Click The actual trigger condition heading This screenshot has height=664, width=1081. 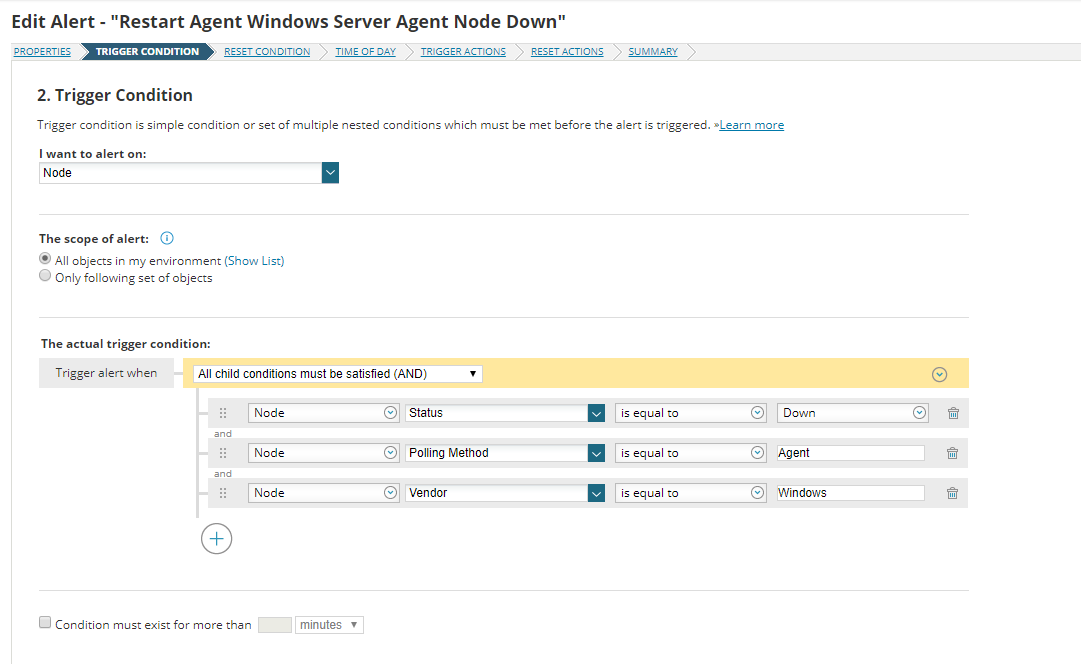click(x=125, y=343)
